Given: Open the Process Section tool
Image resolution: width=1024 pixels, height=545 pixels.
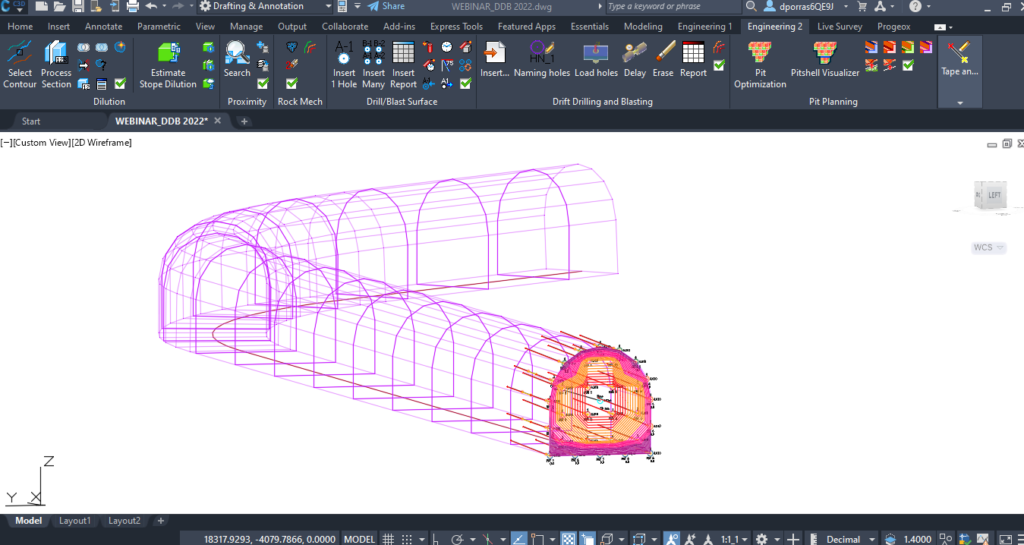Looking at the screenshot, I should tap(56, 64).
